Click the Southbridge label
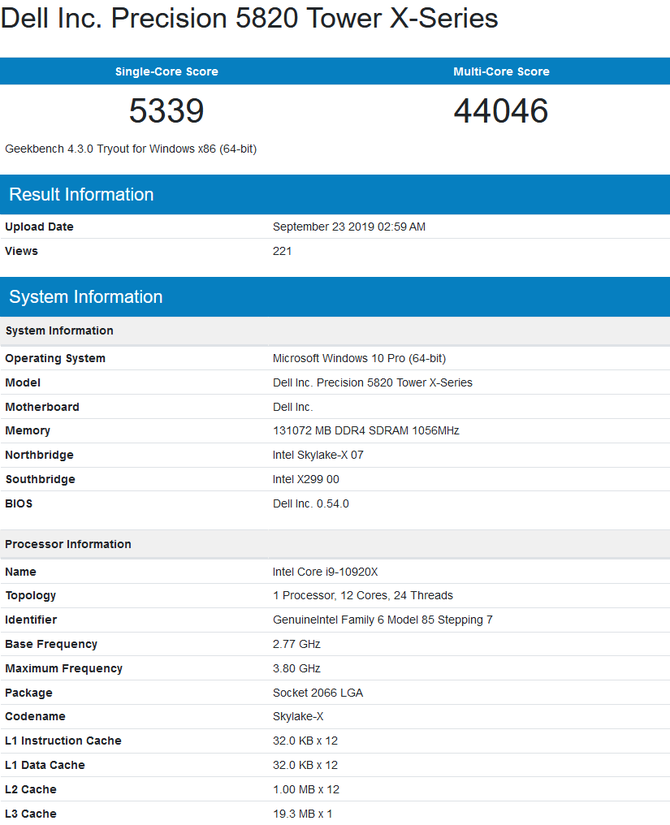 click(x=40, y=479)
